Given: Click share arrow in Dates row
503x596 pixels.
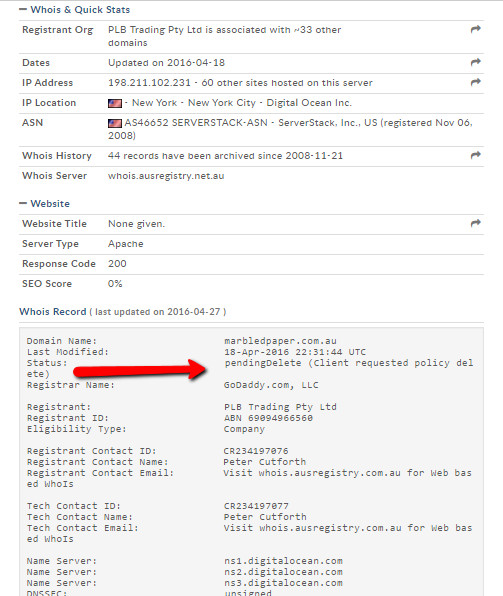Looking at the screenshot, I should pos(476,62).
